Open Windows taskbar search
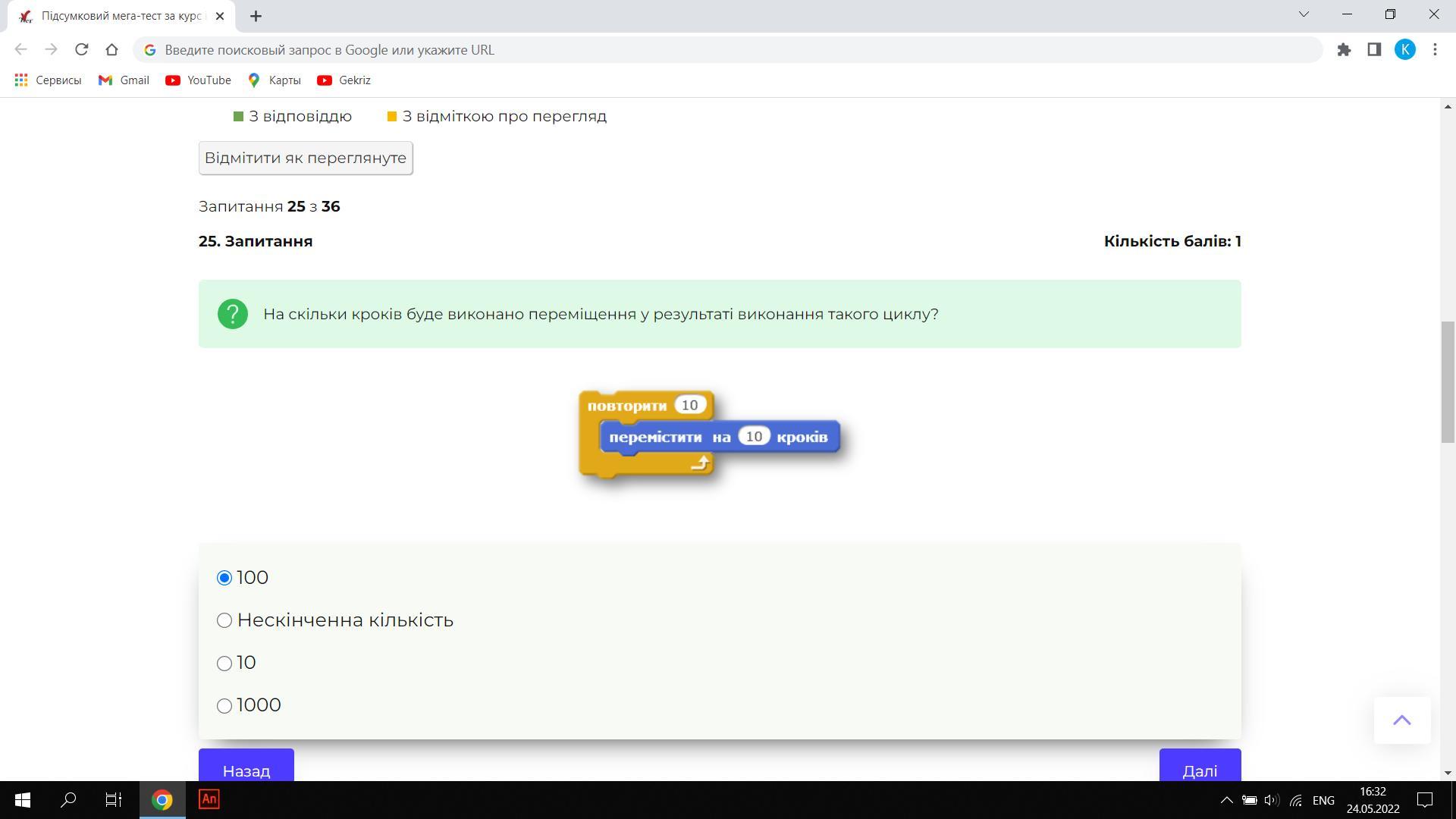 (68, 799)
